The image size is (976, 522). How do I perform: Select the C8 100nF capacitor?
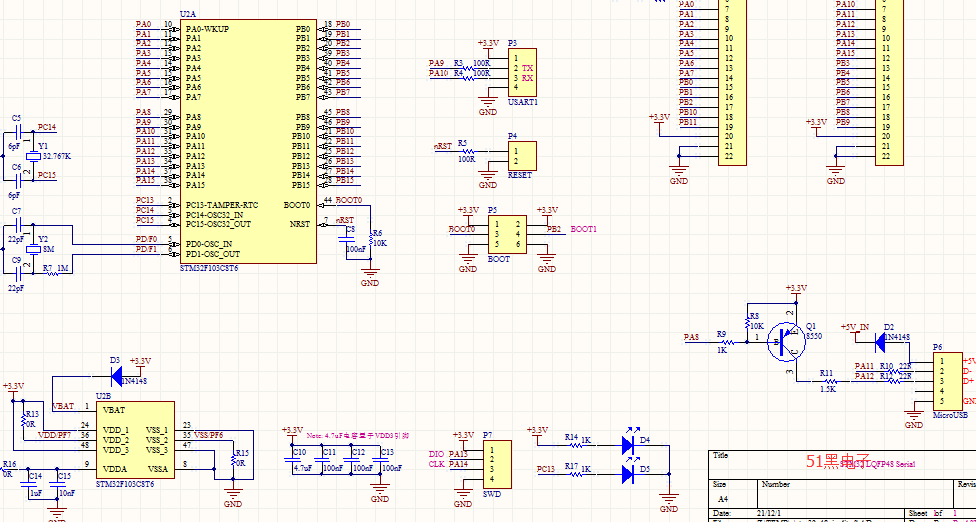tap(346, 240)
